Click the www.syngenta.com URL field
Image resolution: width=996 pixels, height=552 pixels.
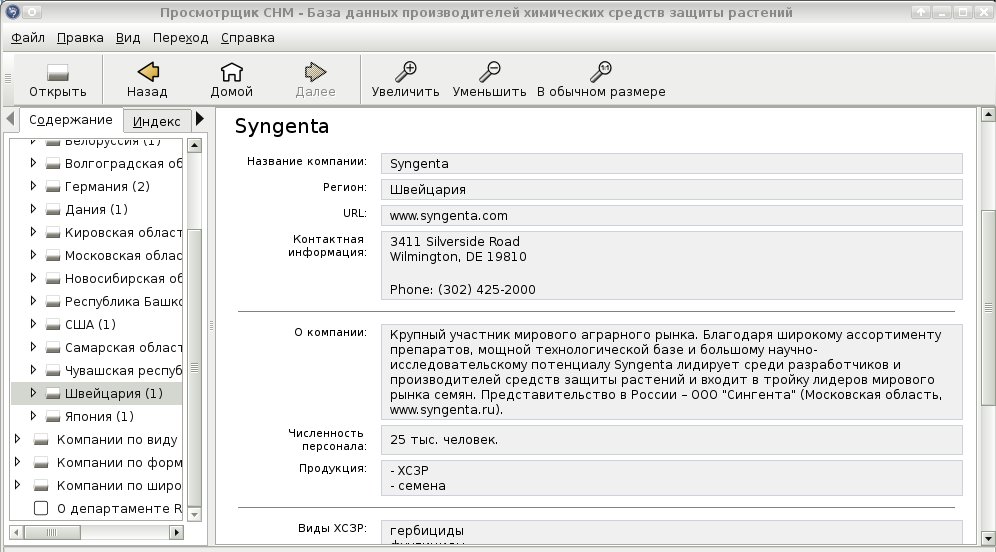(671, 215)
